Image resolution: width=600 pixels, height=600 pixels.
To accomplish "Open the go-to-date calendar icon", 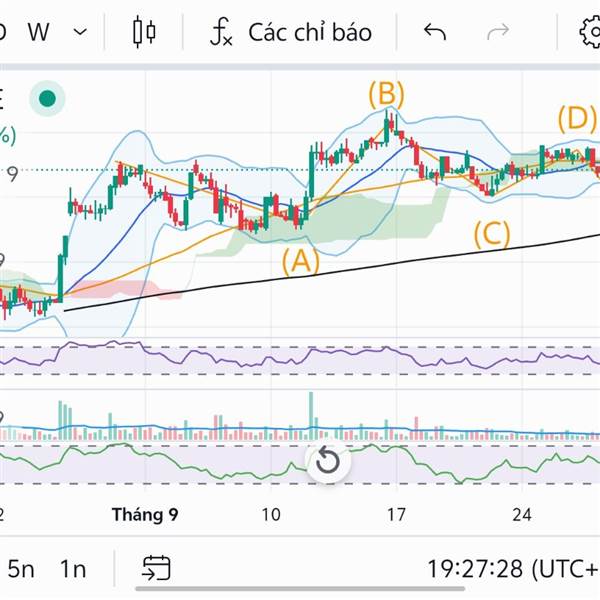I will 156,569.
